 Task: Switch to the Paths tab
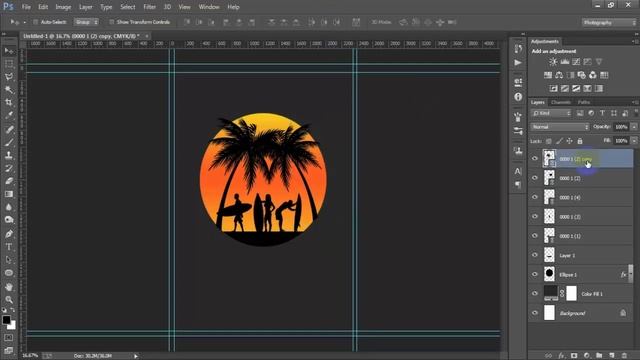584,102
